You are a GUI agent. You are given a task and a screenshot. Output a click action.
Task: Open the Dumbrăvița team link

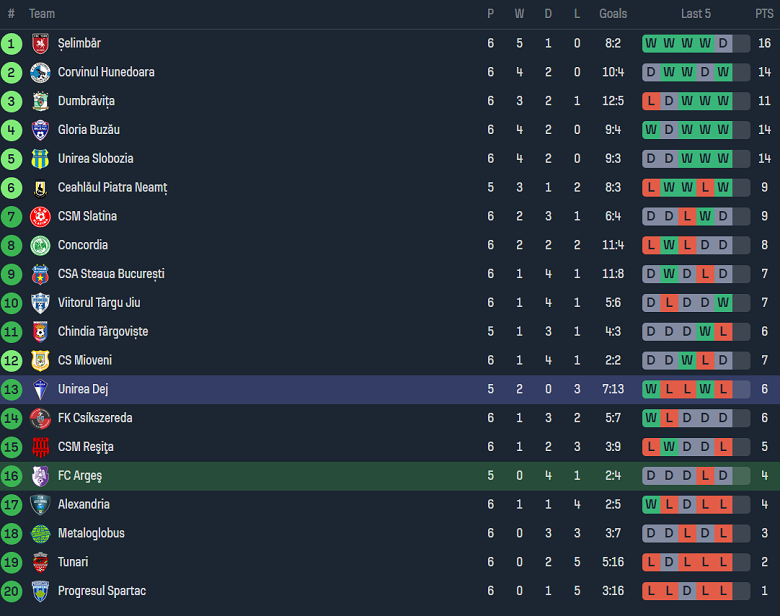coord(86,101)
